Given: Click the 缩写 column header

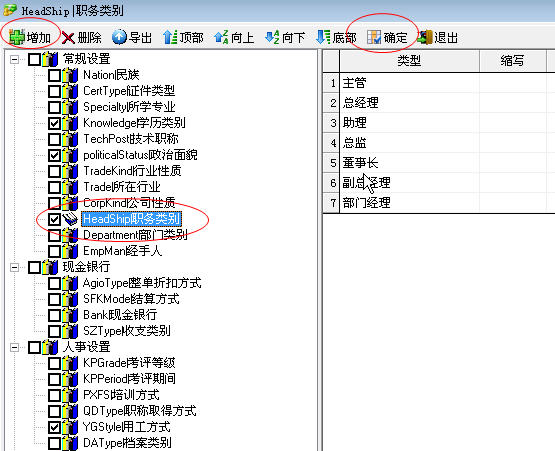Looking at the screenshot, I should coord(513,61).
